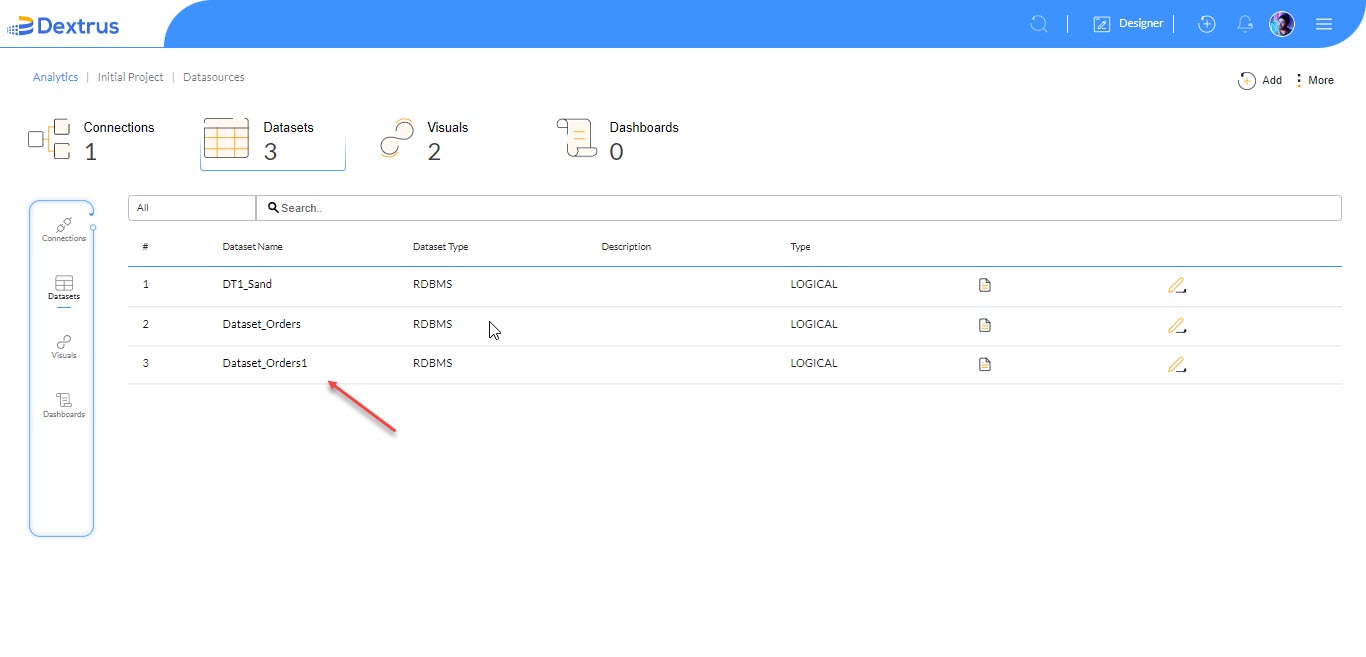The image size is (1366, 657).
Task: Open the Designer mode switcher
Action: coord(1128,24)
